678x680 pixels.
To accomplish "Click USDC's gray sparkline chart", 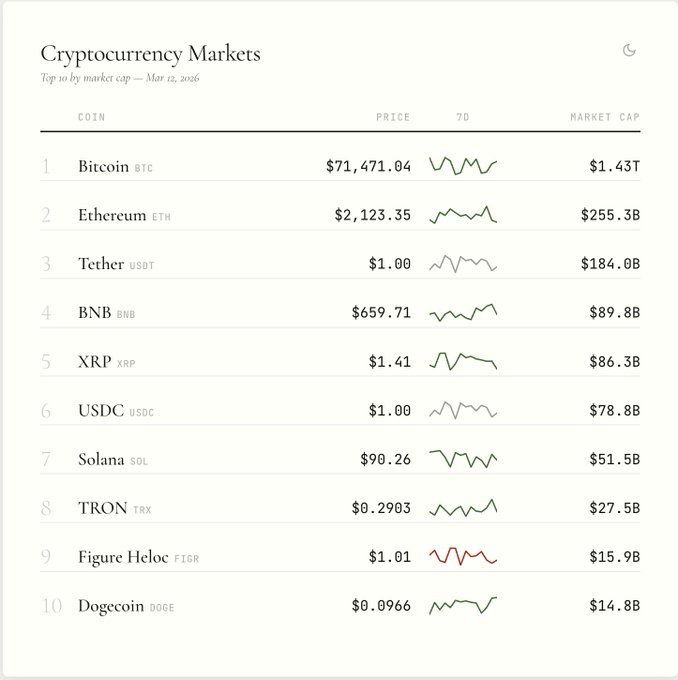I will click(x=463, y=410).
